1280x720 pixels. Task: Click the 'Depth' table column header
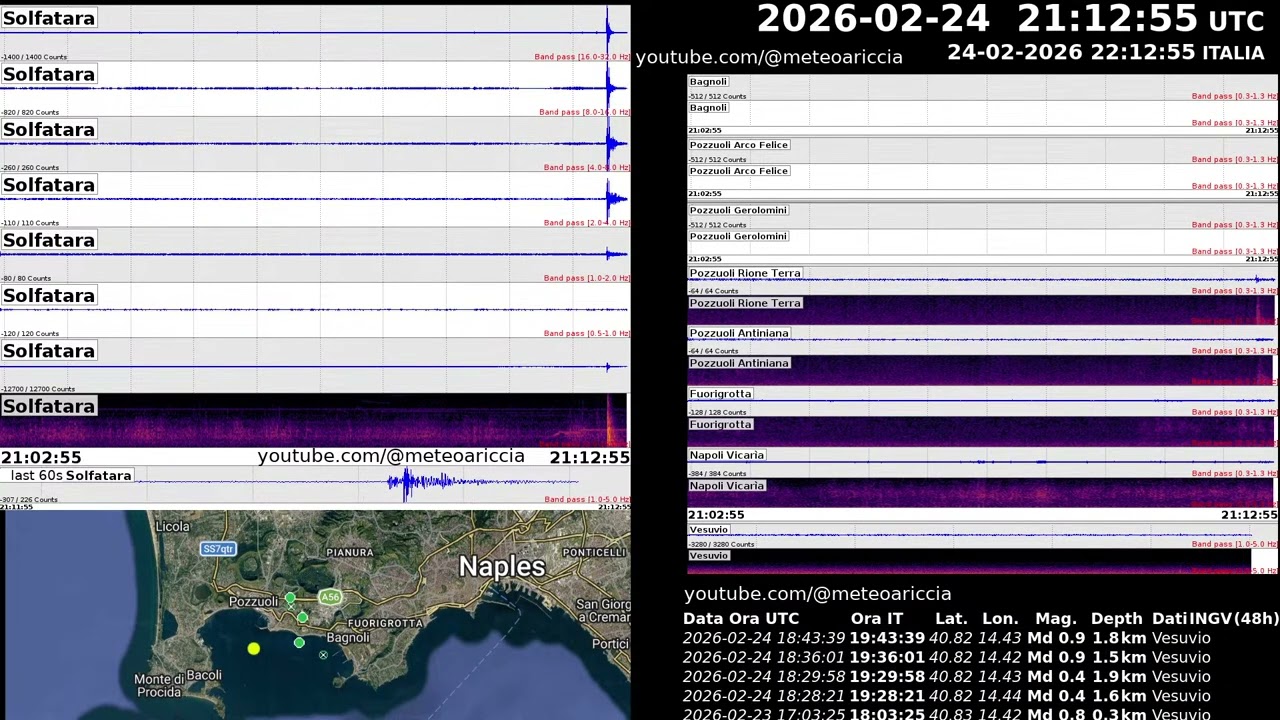(1116, 619)
